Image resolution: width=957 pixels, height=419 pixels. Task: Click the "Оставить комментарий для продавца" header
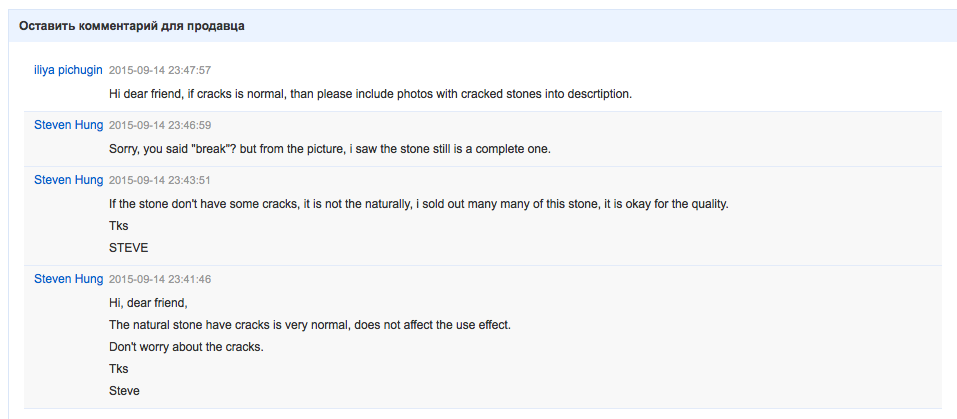coord(132,26)
